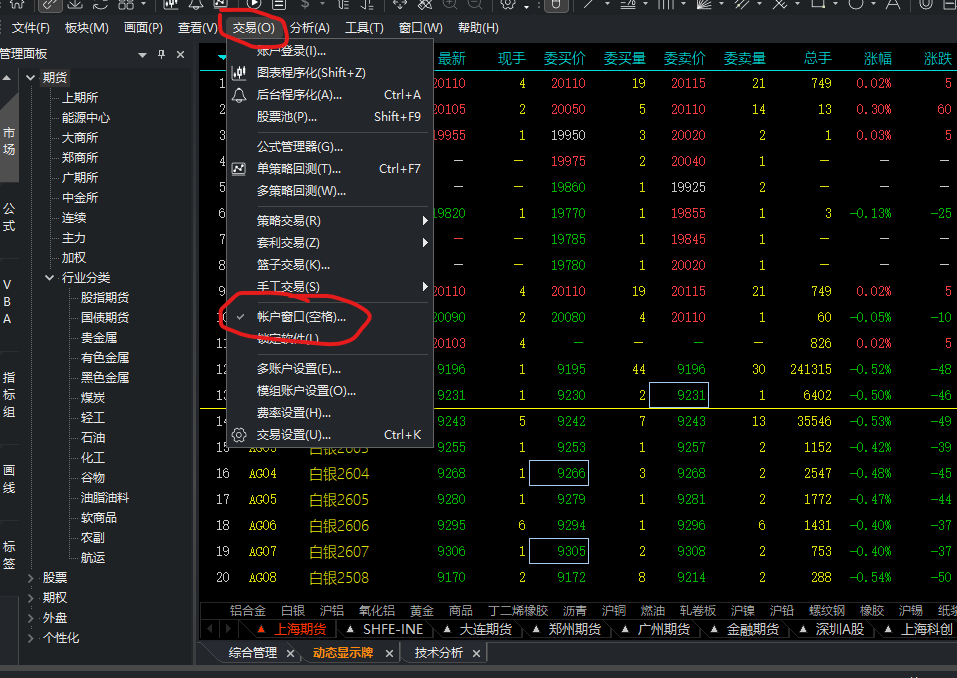The image size is (957, 678).
Task: Click the column dropdown triangle at the table header
Action: [222, 57]
